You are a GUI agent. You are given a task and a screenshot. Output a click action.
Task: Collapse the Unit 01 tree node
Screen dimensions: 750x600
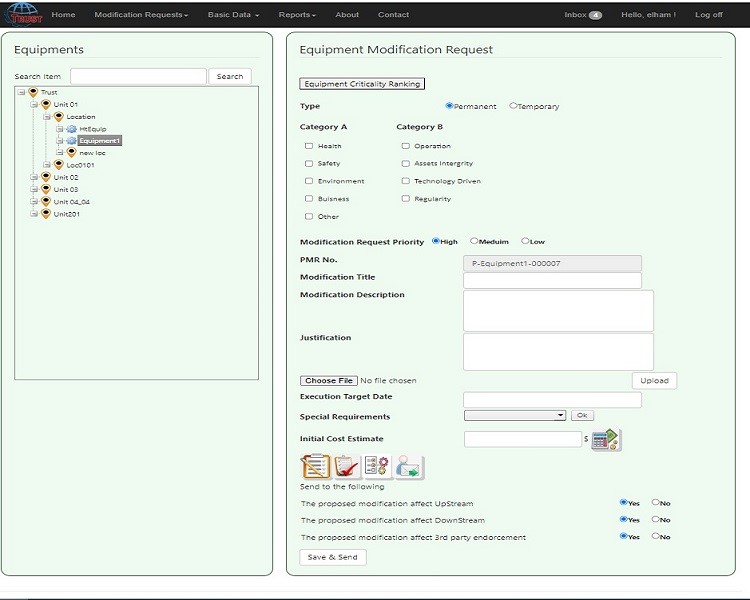pyautogui.click(x=33, y=104)
